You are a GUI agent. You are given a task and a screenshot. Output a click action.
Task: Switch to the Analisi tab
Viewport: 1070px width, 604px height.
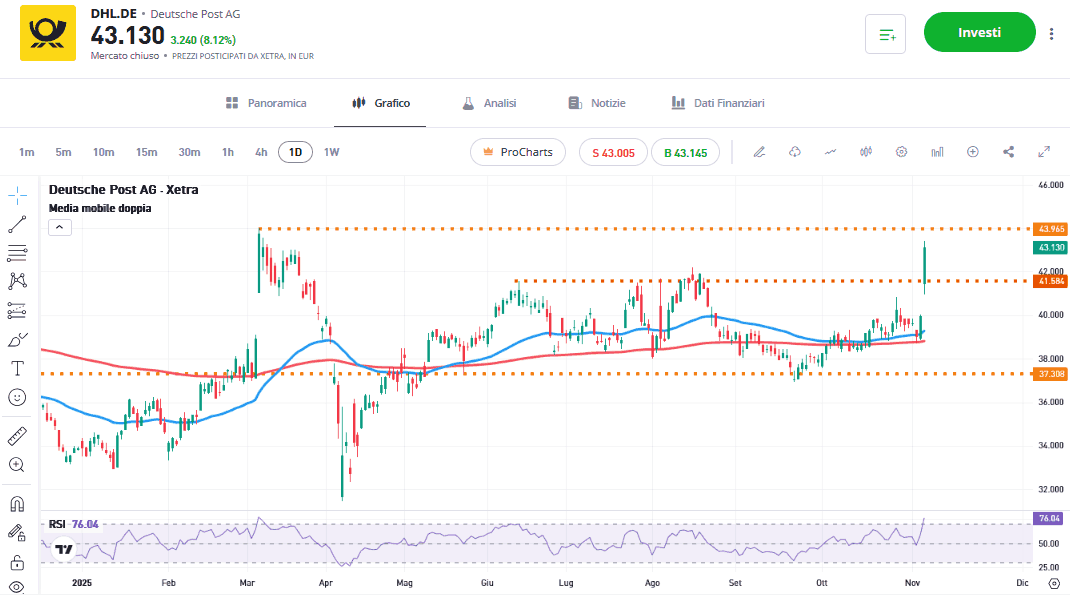coord(489,103)
